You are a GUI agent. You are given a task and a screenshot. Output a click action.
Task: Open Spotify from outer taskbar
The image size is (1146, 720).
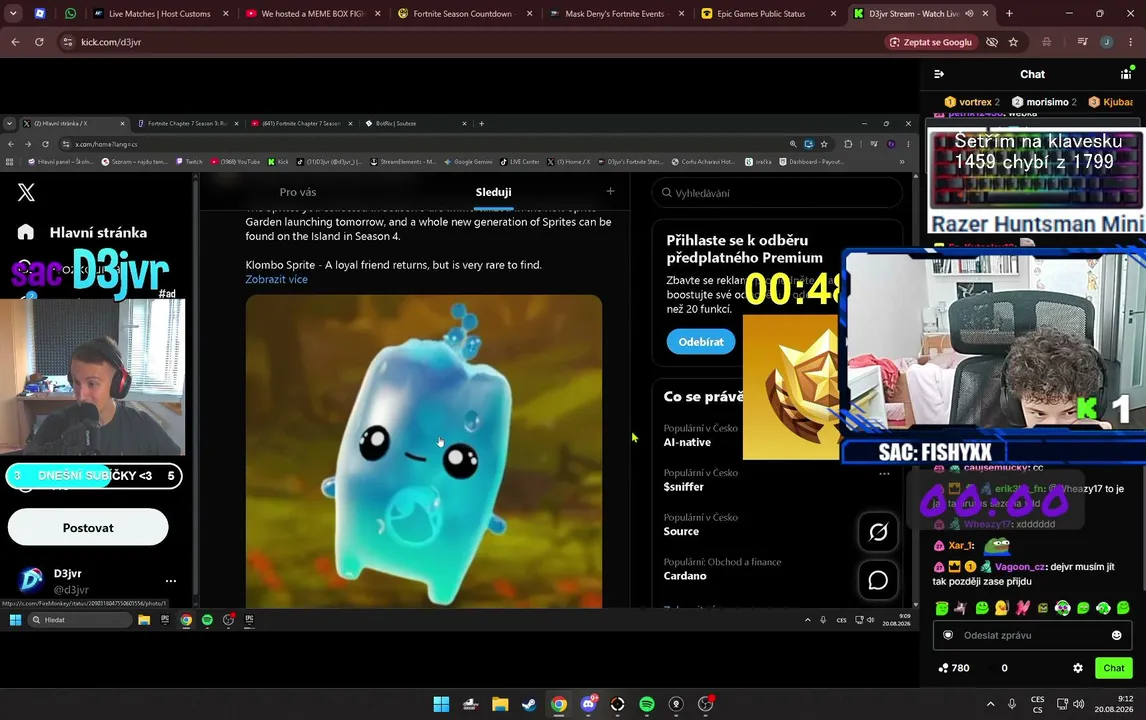(647, 704)
